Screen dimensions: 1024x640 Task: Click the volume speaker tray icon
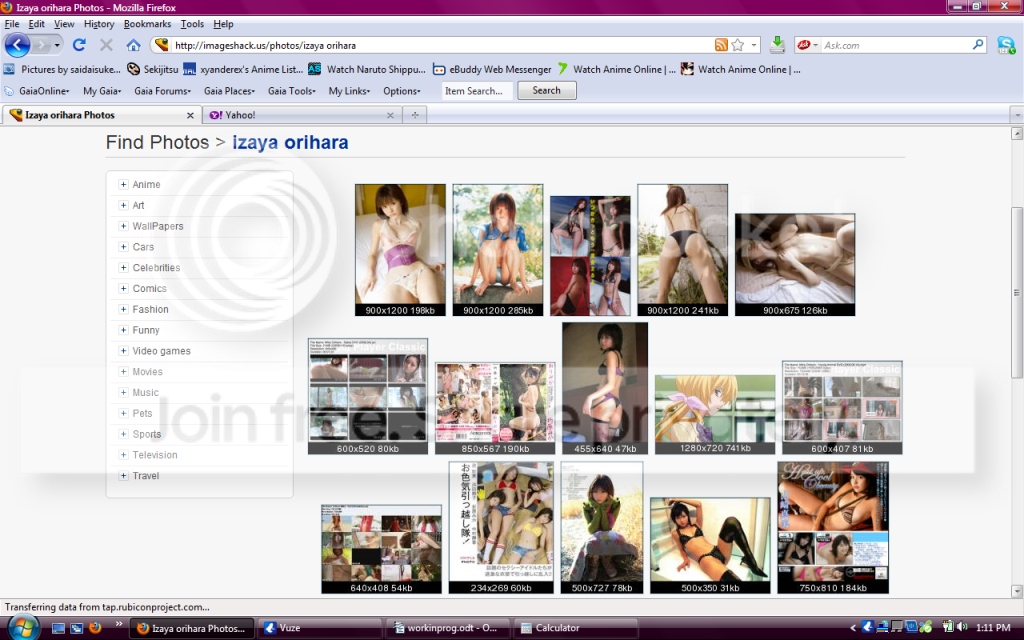(962, 628)
